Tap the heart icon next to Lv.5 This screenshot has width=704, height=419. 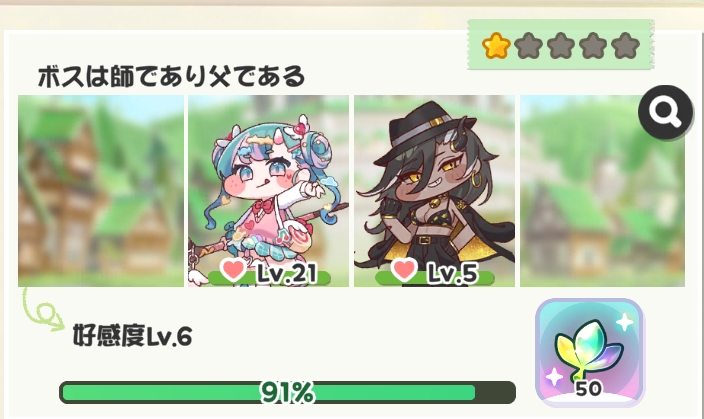tap(403, 270)
